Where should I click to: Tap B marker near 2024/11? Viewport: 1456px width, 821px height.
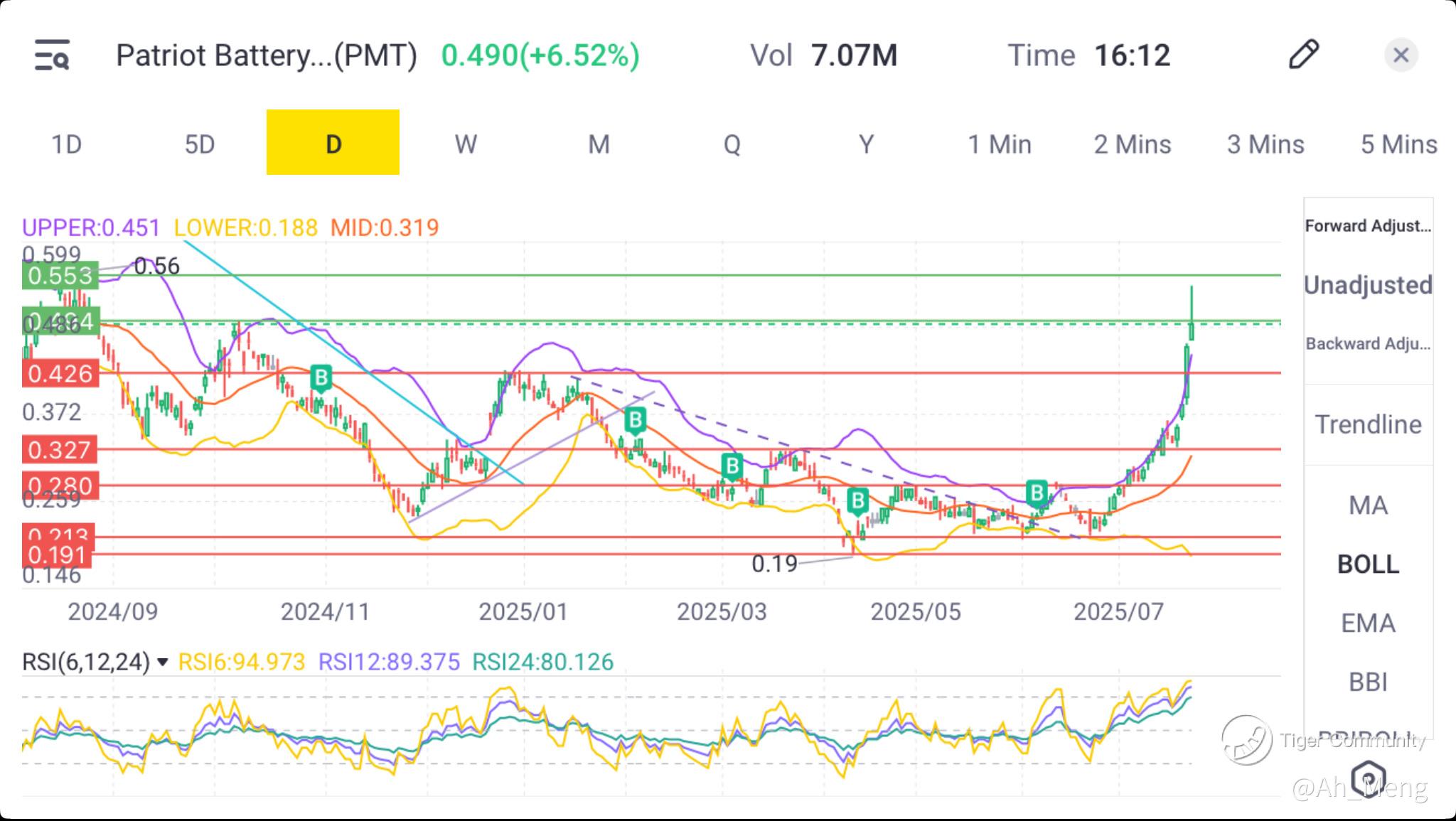[x=321, y=377]
